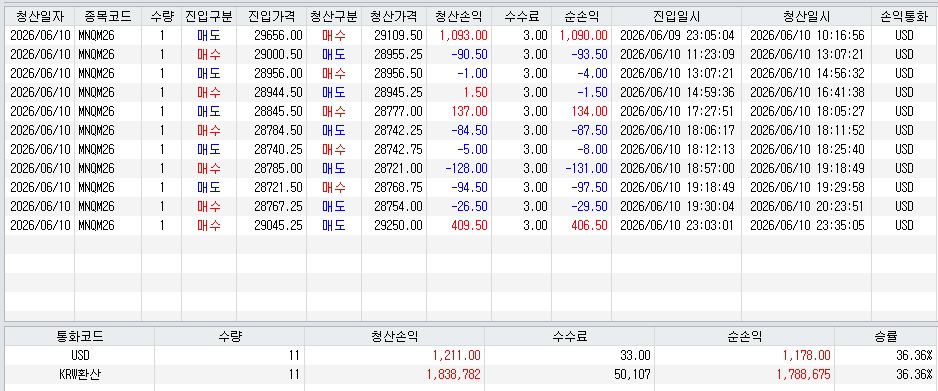Select settlement time 2026/06/10 10:16:56
938x391 pixels.
[x=807, y=36]
